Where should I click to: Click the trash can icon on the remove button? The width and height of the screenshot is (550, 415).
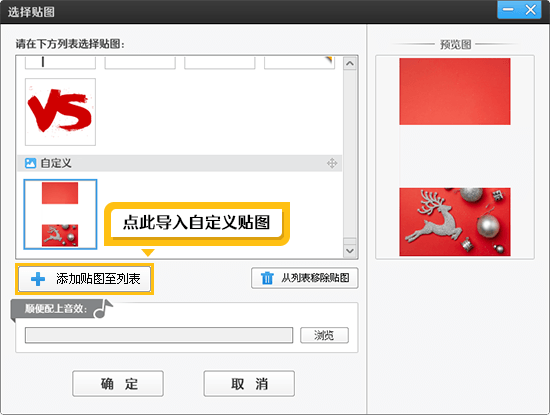point(267,278)
